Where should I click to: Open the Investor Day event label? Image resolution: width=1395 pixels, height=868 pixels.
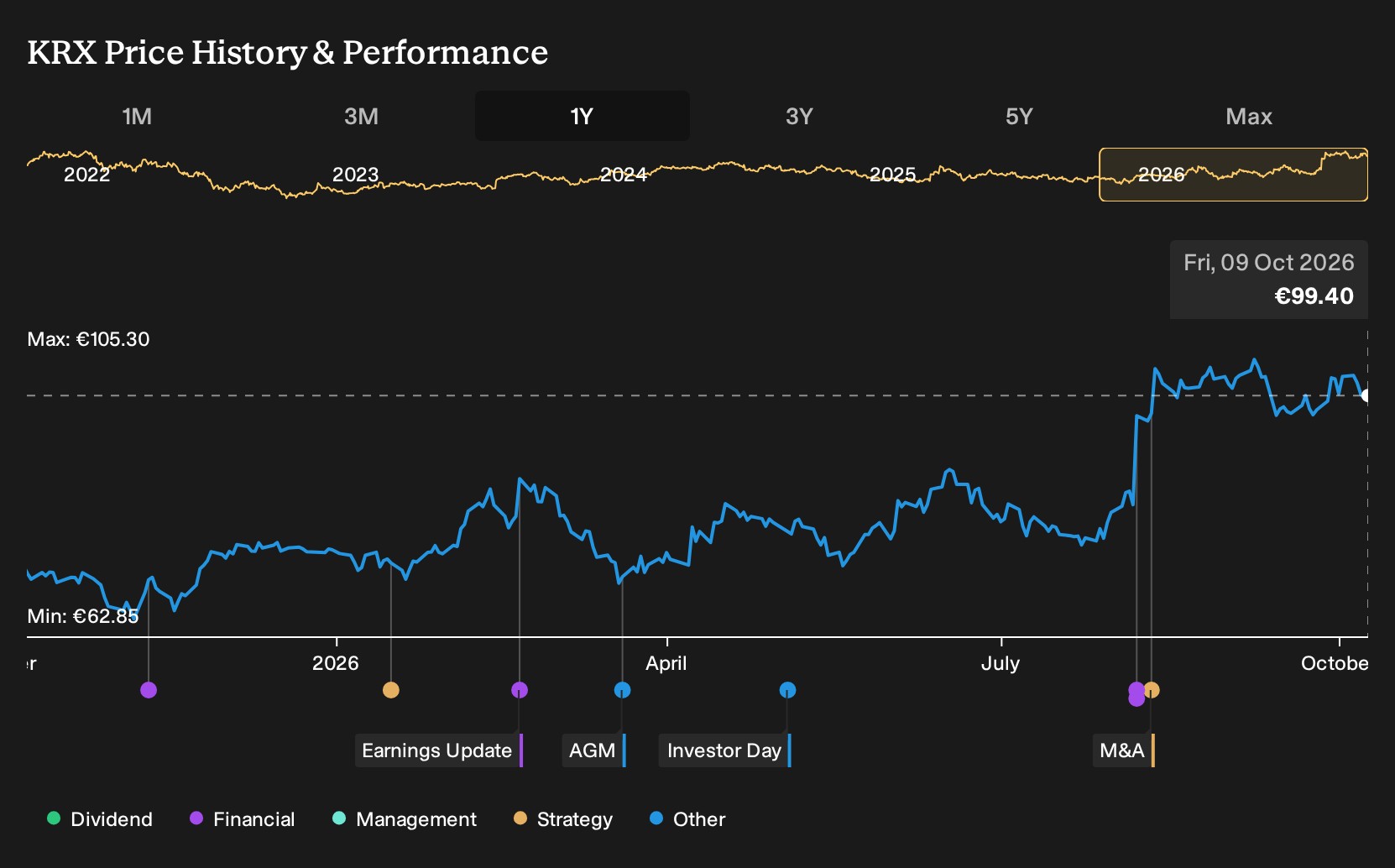pos(725,750)
